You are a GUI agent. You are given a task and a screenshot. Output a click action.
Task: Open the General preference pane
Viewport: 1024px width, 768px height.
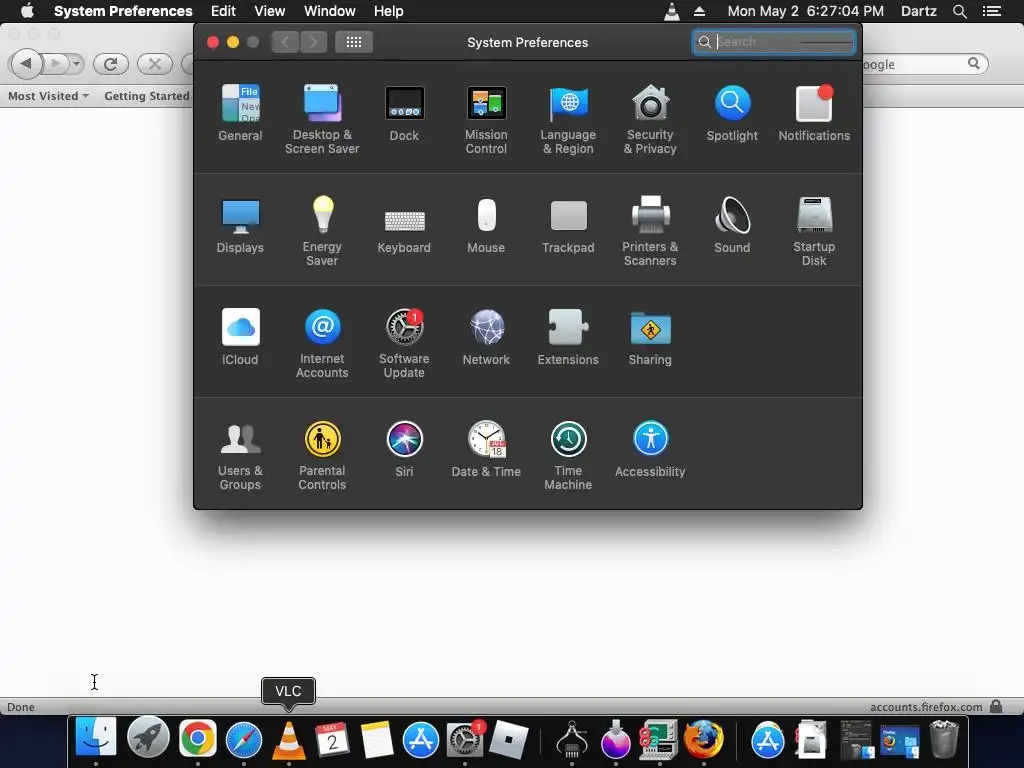click(x=240, y=114)
